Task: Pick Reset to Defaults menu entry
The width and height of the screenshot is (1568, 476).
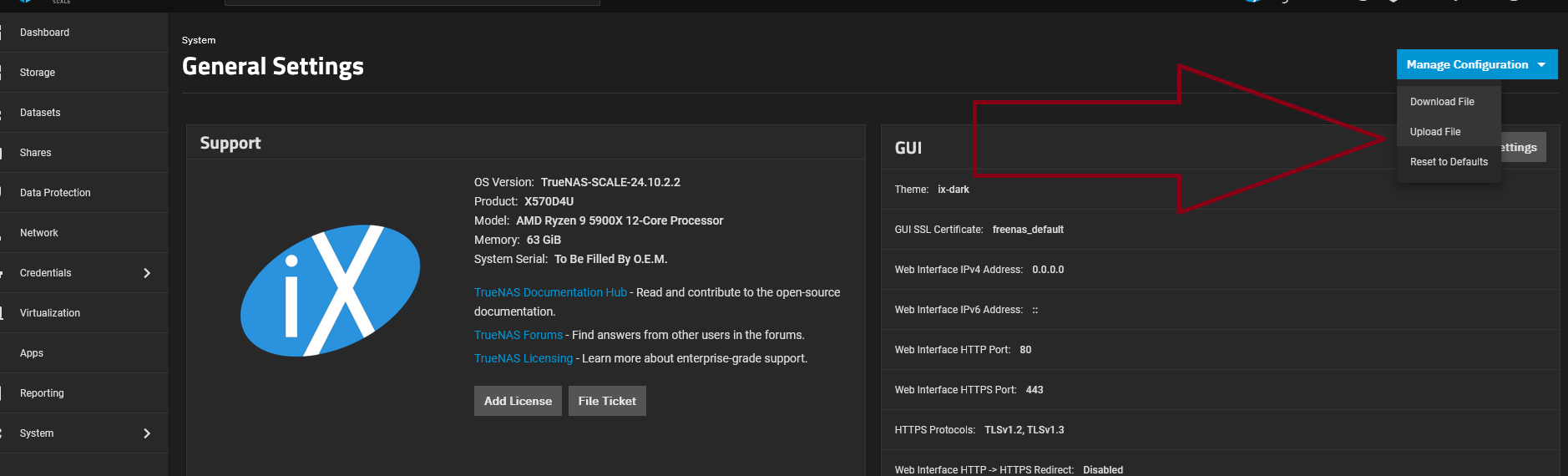Action: 1449,162
